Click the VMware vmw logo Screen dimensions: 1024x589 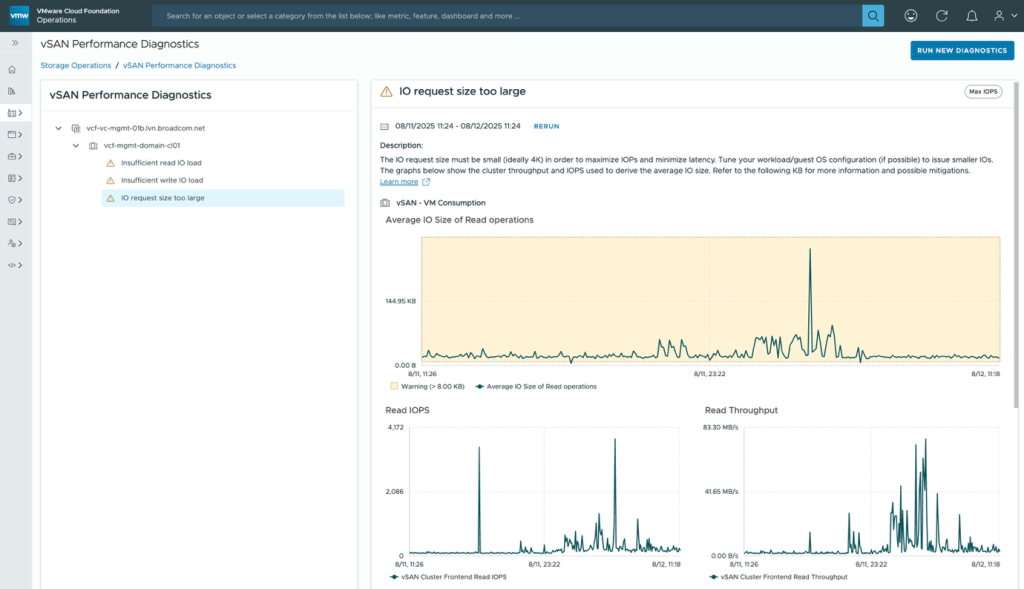pyautogui.click(x=19, y=15)
